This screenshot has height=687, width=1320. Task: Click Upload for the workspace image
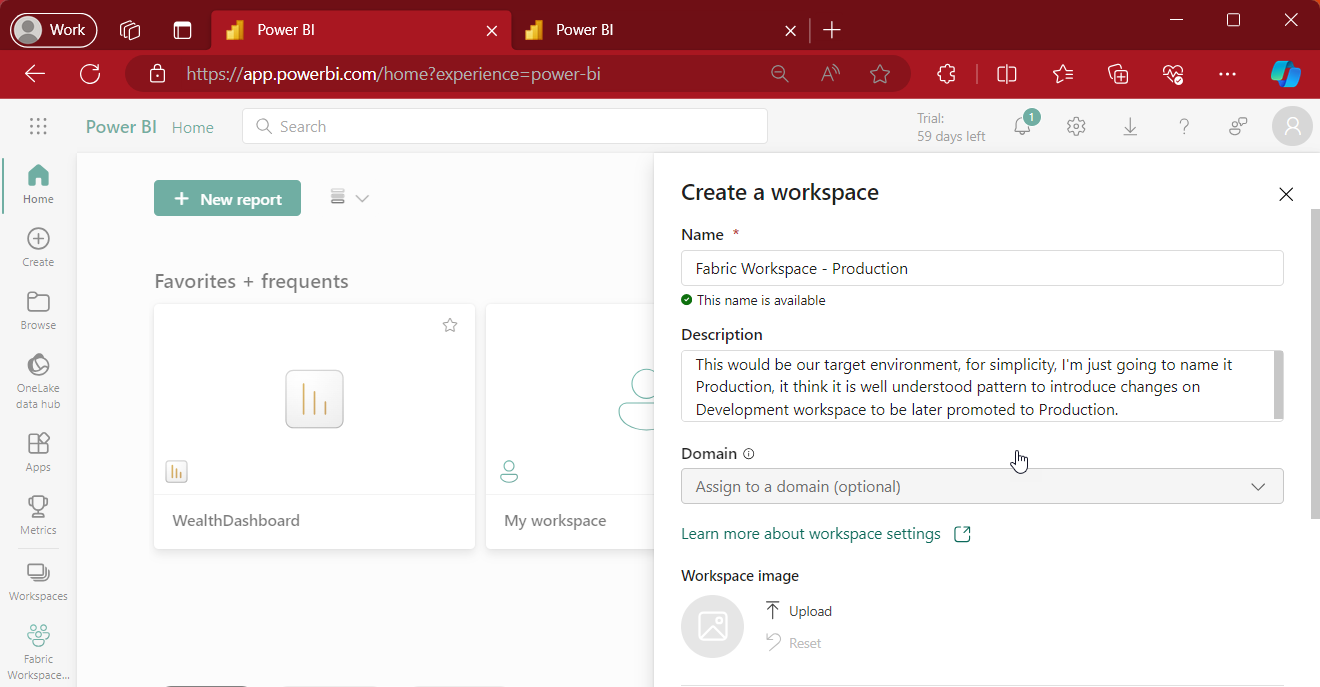tap(798, 610)
